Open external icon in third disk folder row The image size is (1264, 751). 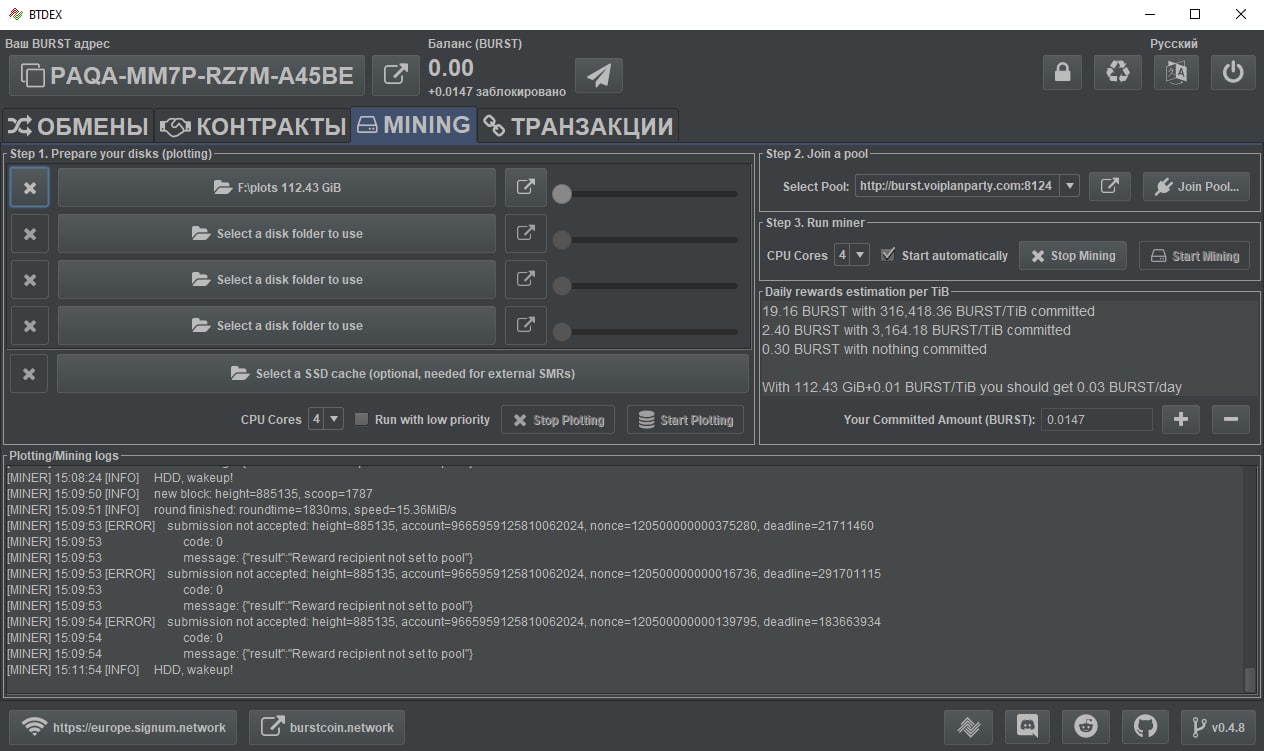(x=525, y=279)
